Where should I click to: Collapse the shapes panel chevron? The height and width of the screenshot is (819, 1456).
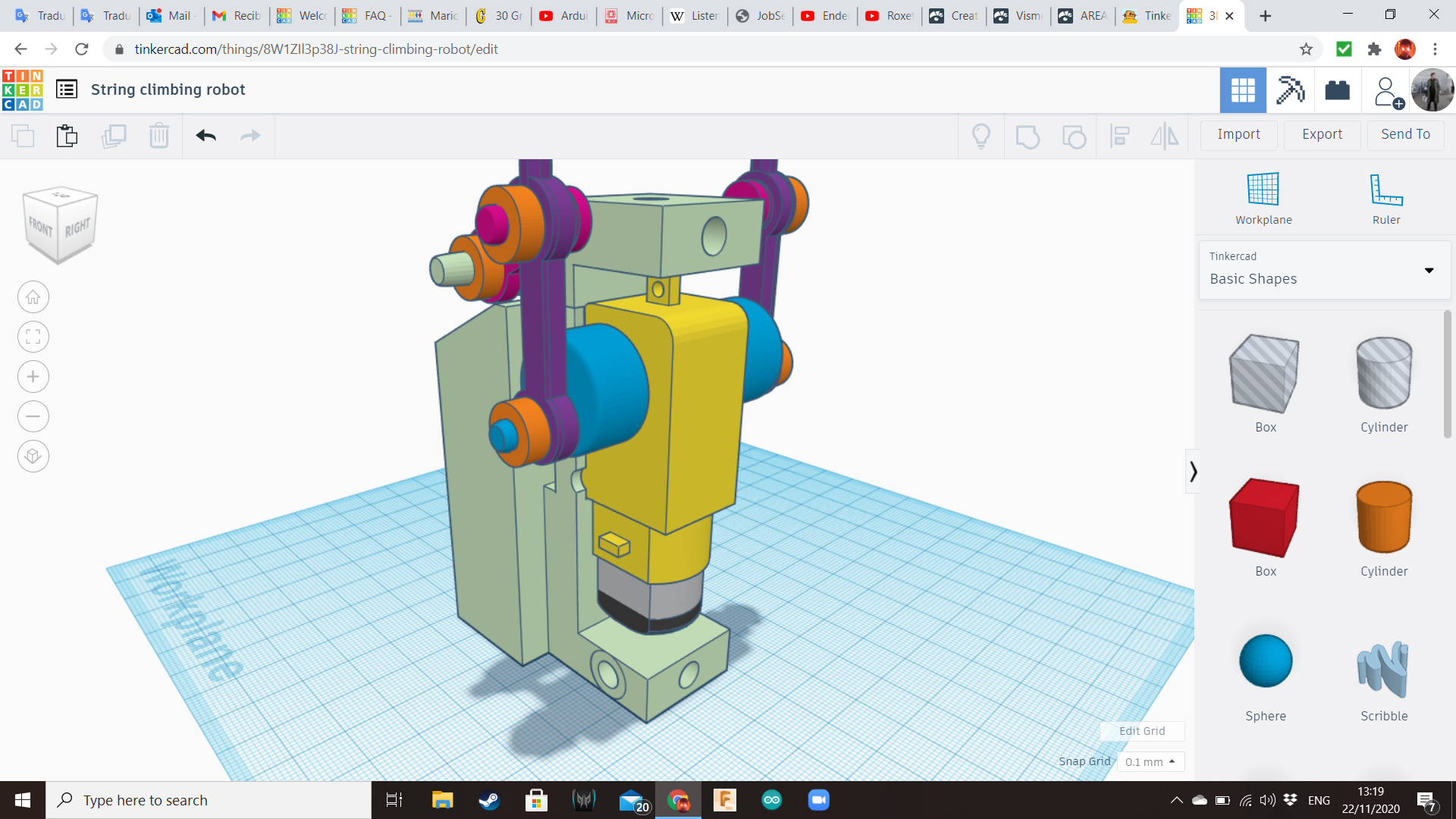coord(1193,472)
